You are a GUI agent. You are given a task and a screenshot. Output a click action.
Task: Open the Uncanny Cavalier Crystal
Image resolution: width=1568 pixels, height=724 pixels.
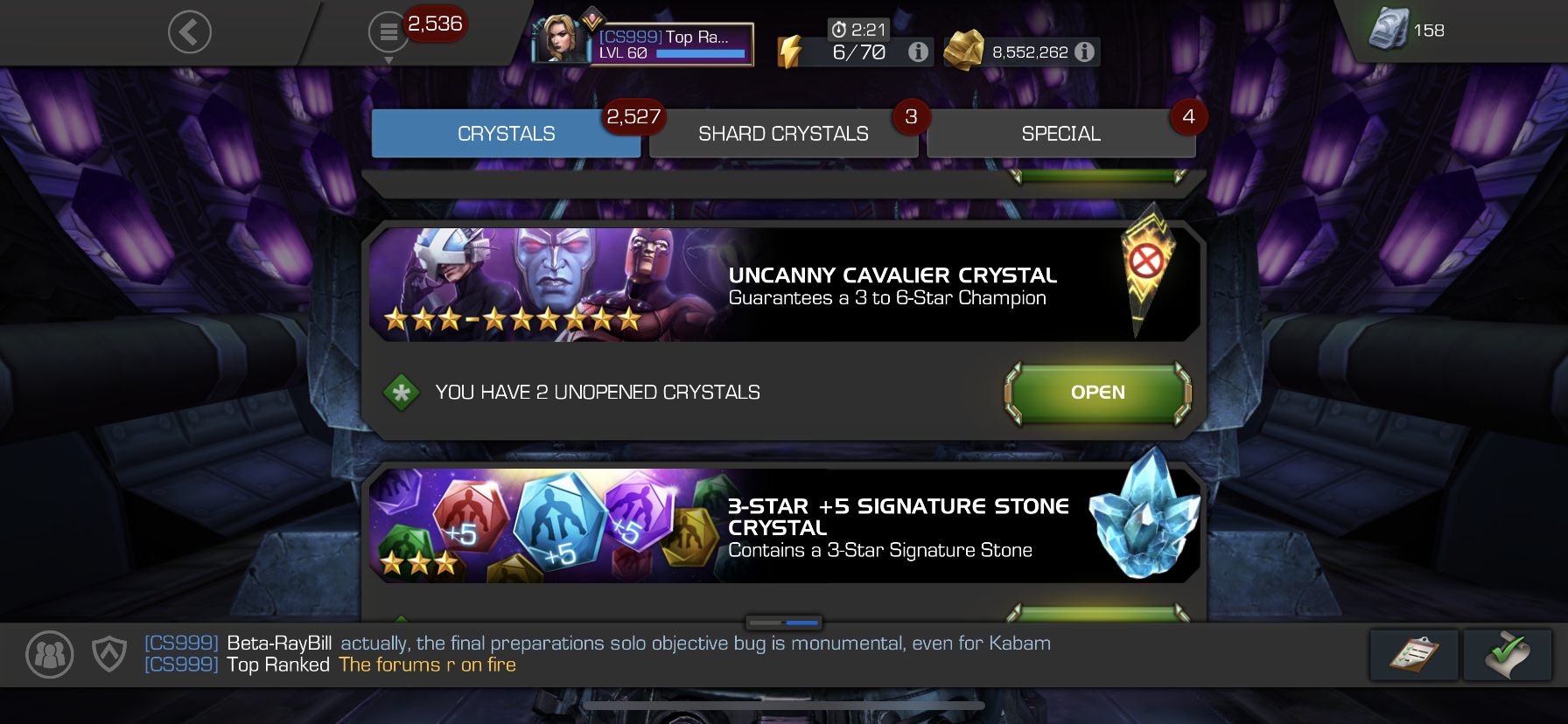(x=1098, y=393)
